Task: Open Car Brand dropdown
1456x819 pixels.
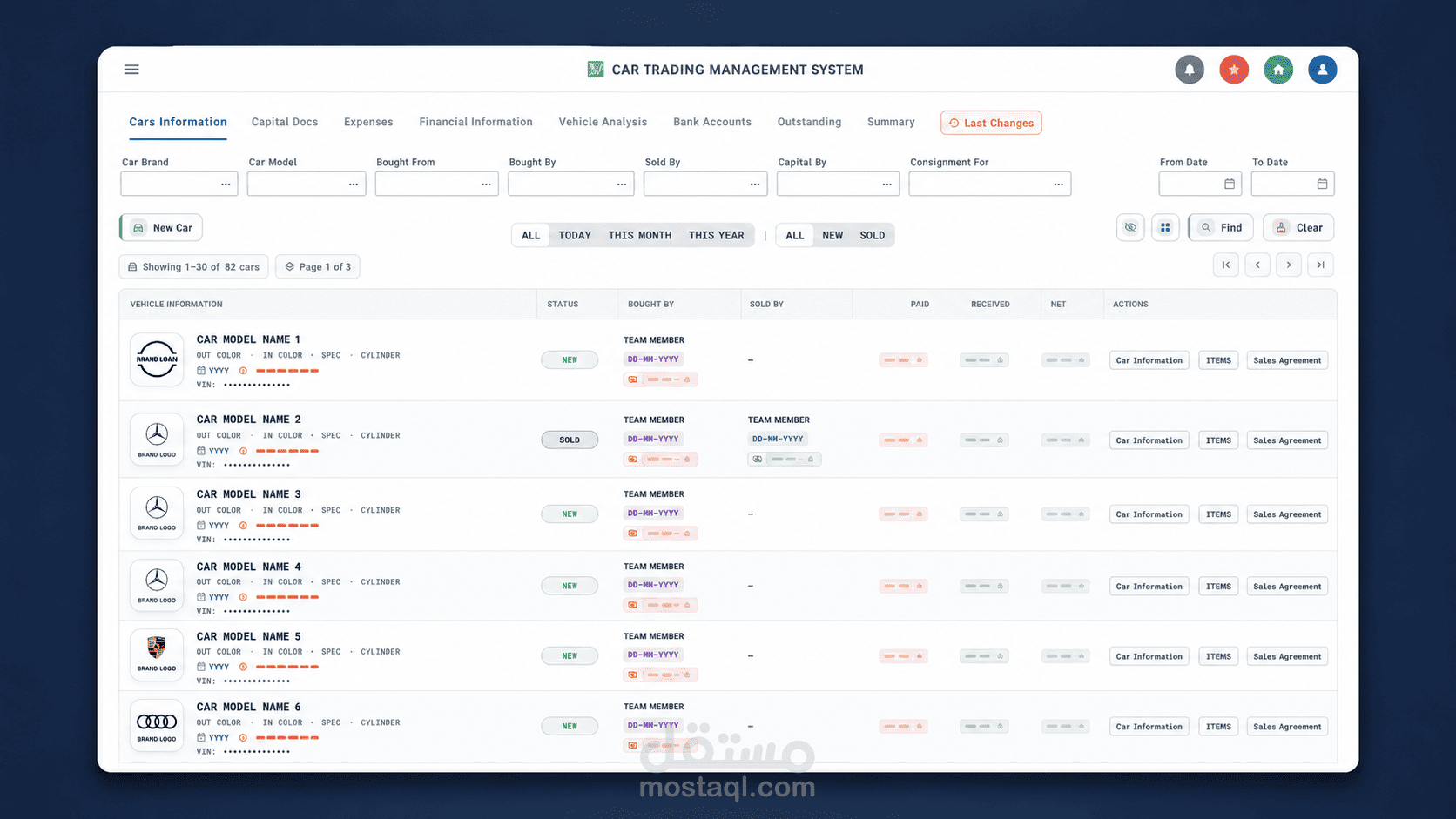Action: pos(179,184)
